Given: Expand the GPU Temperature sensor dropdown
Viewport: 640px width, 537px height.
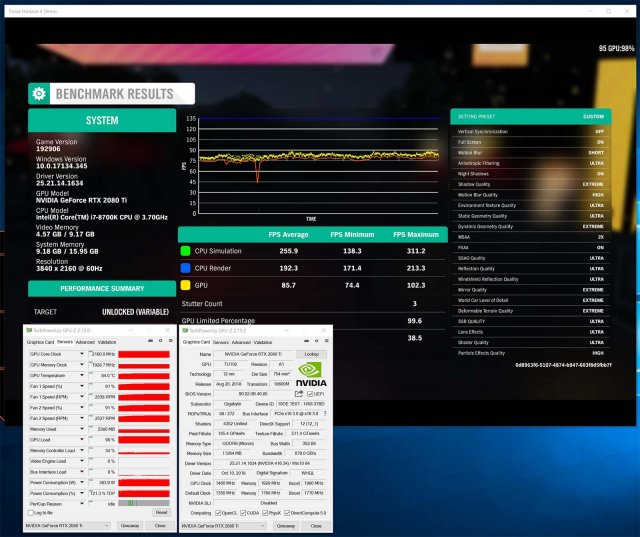Looking at the screenshot, I should point(82,375).
